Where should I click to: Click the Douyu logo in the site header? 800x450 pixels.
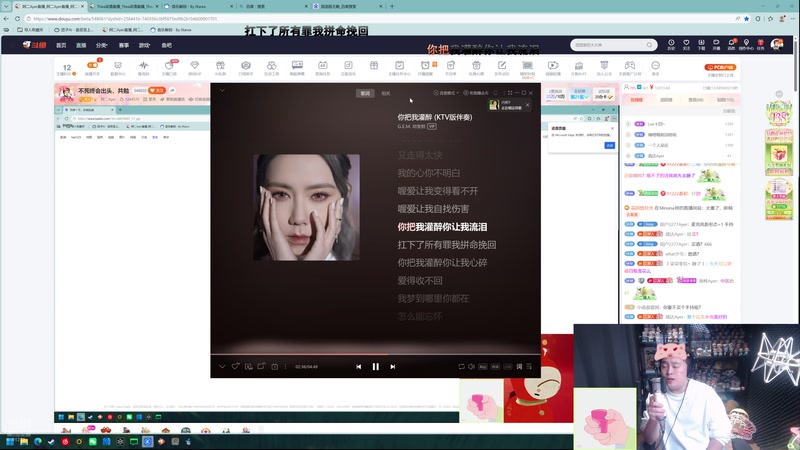click(35, 45)
